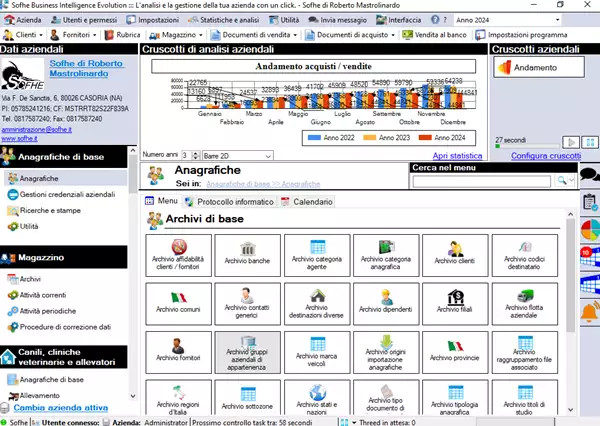Screen dimensions: 600x426
Task: Open Archivio raggruppamento file associato tile
Action: [x=525, y=353]
